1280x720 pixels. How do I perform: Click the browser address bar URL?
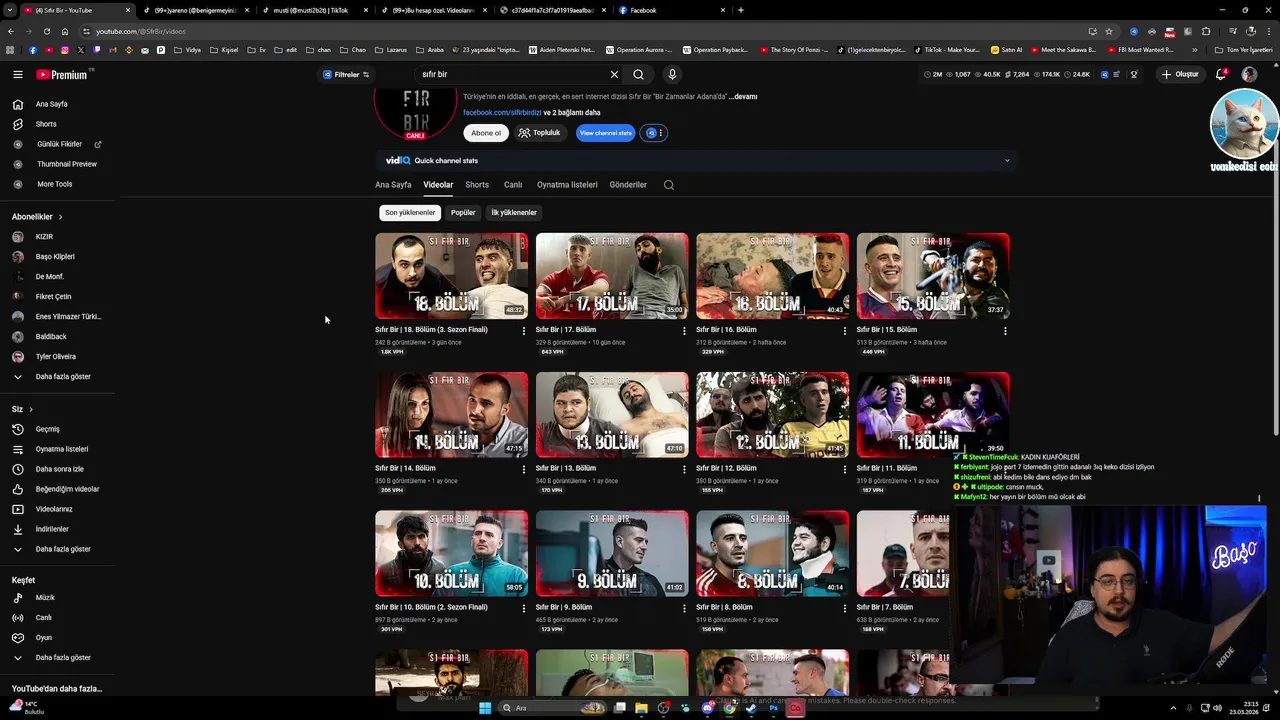(142, 31)
